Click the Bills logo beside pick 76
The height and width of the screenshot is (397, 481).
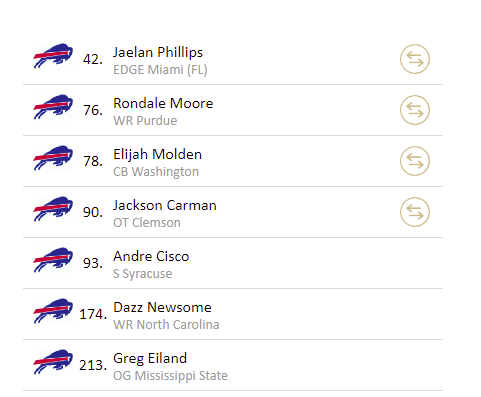tap(53, 107)
